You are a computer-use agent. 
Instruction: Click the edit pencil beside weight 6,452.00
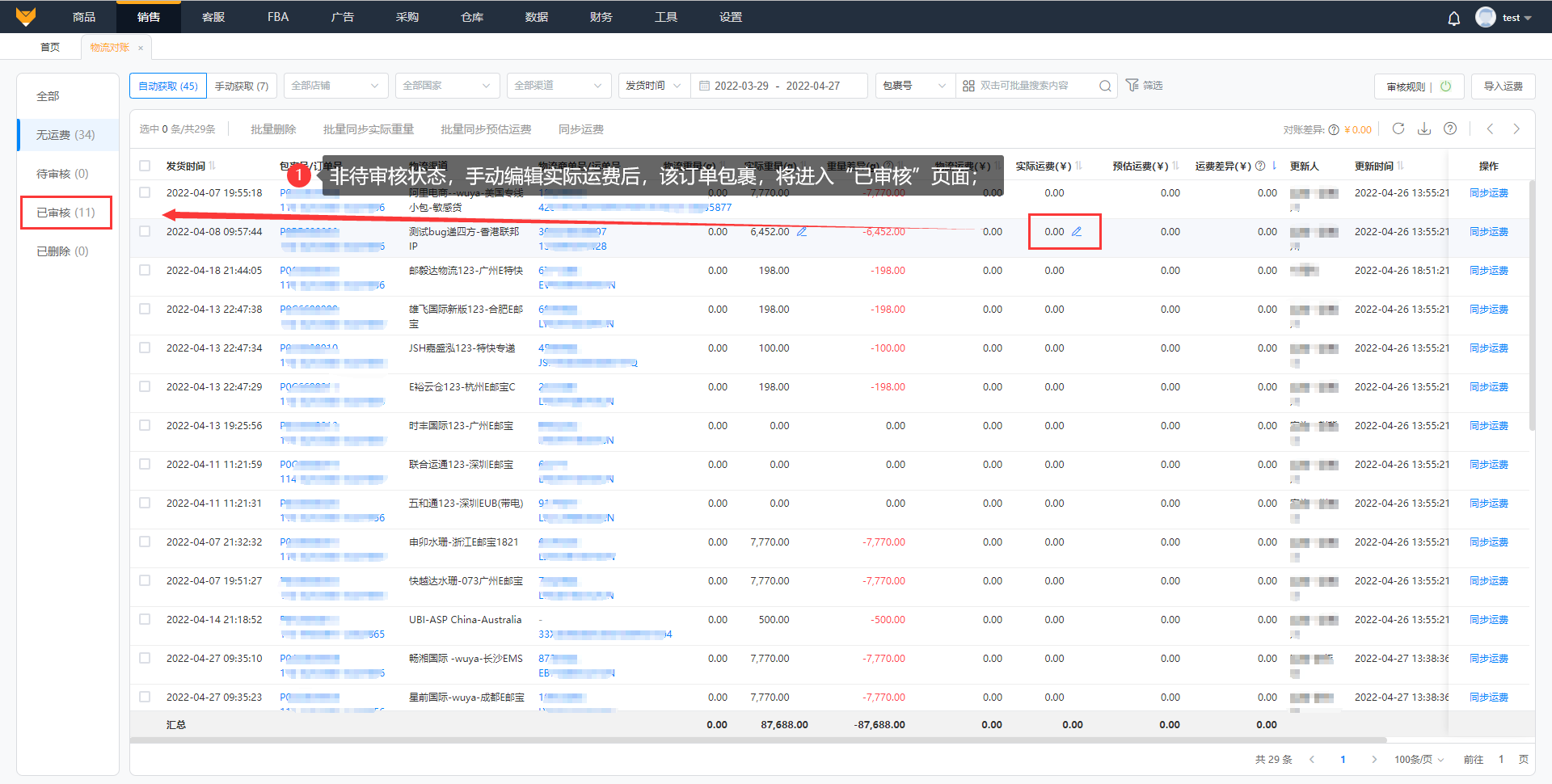click(x=802, y=232)
